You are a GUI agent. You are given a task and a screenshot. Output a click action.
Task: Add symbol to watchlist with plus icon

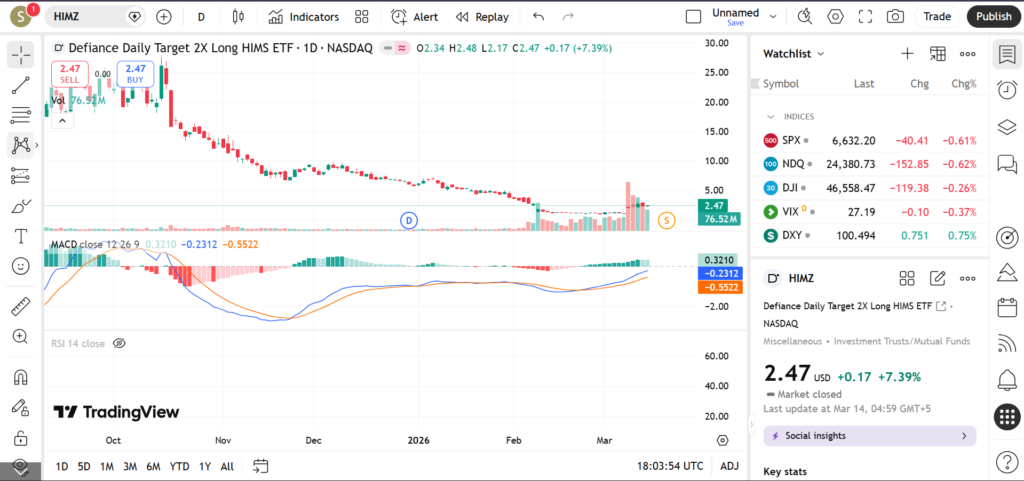coord(907,54)
